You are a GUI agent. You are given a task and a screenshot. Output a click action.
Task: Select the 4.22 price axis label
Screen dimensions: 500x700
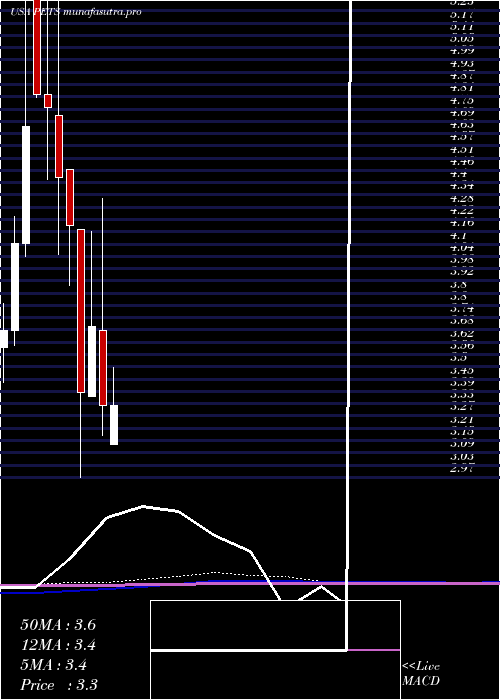click(x=462, y=210)
